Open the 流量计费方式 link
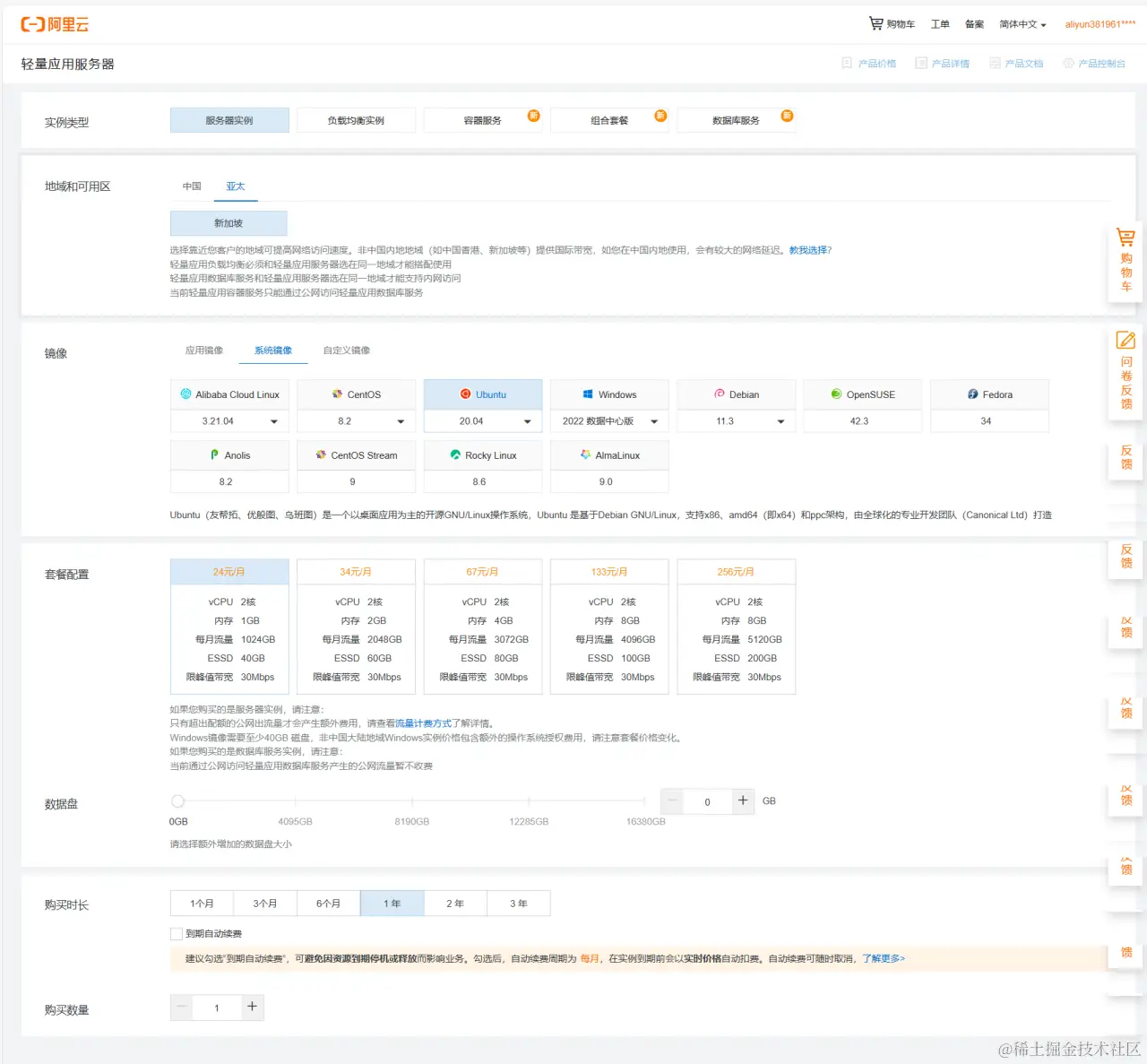Screen dimensions: 1147x1064 click(x=424, y=723)
